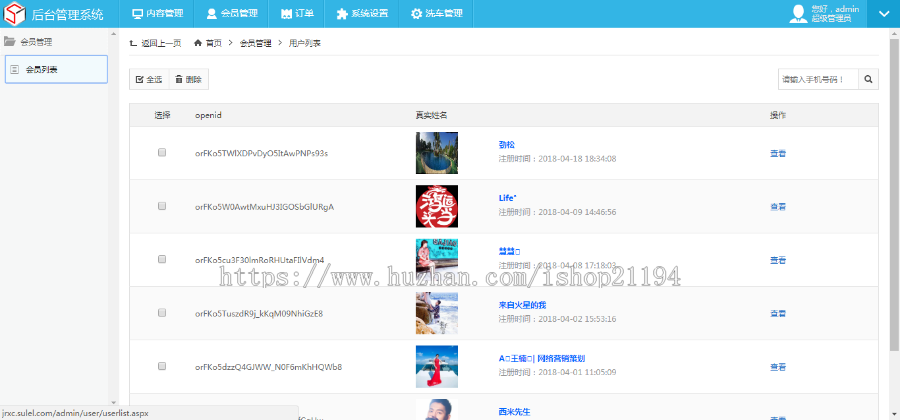Open the avatar of the 网络营销策划 user
900x420 pixels.
pyautogui.click(x=437, y=367)
